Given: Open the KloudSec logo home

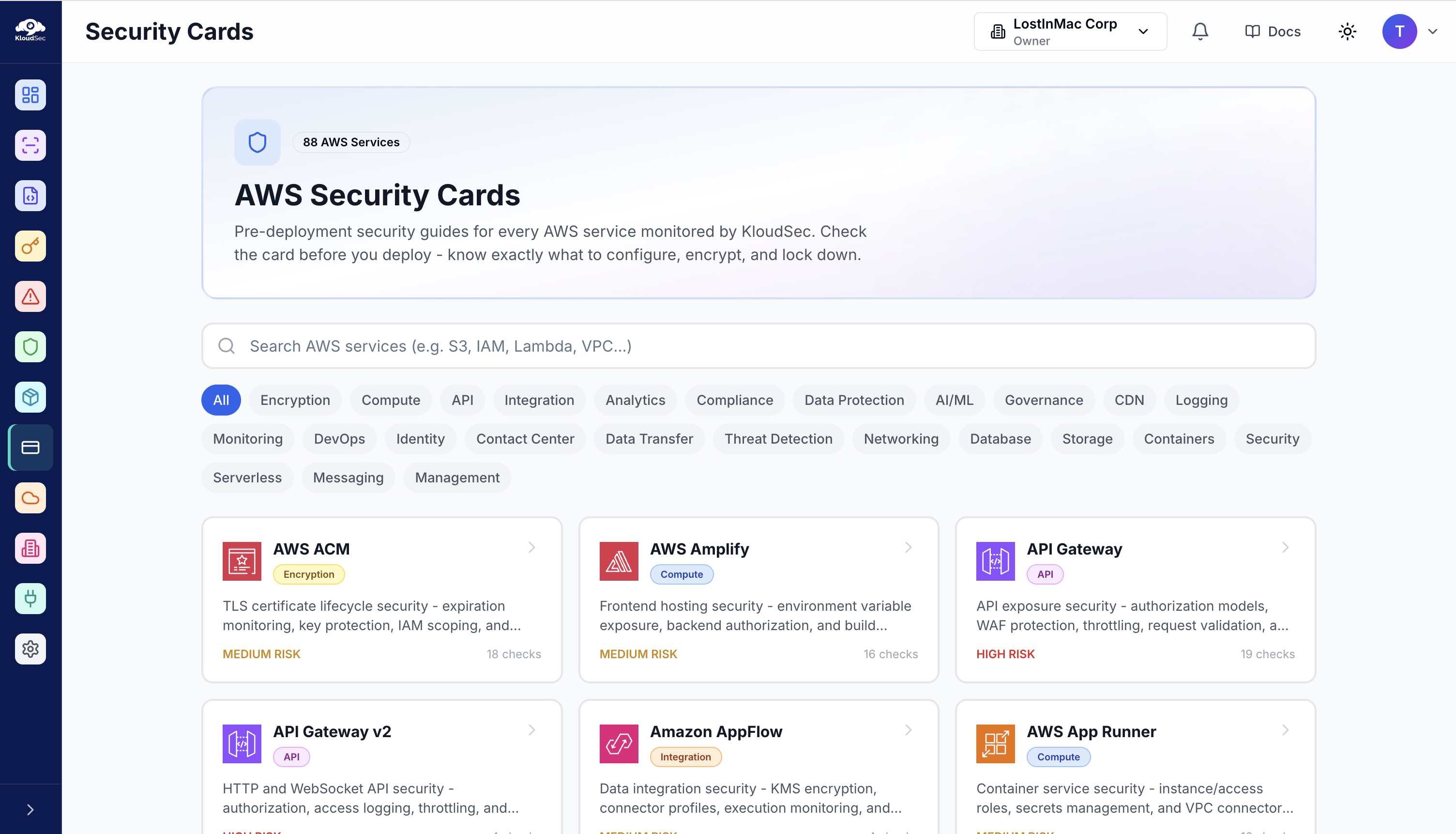Looking at the screenshot, I should [30, 31].
